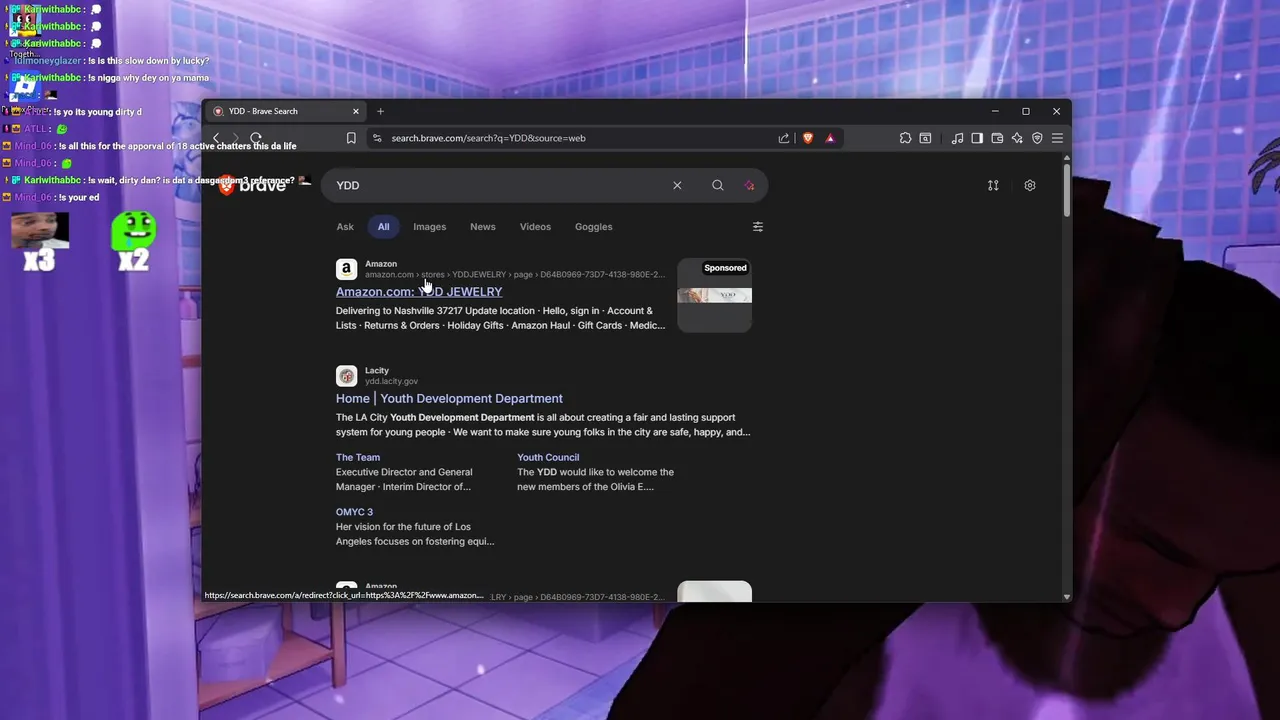Open Brave Shields lion icon

808,138
